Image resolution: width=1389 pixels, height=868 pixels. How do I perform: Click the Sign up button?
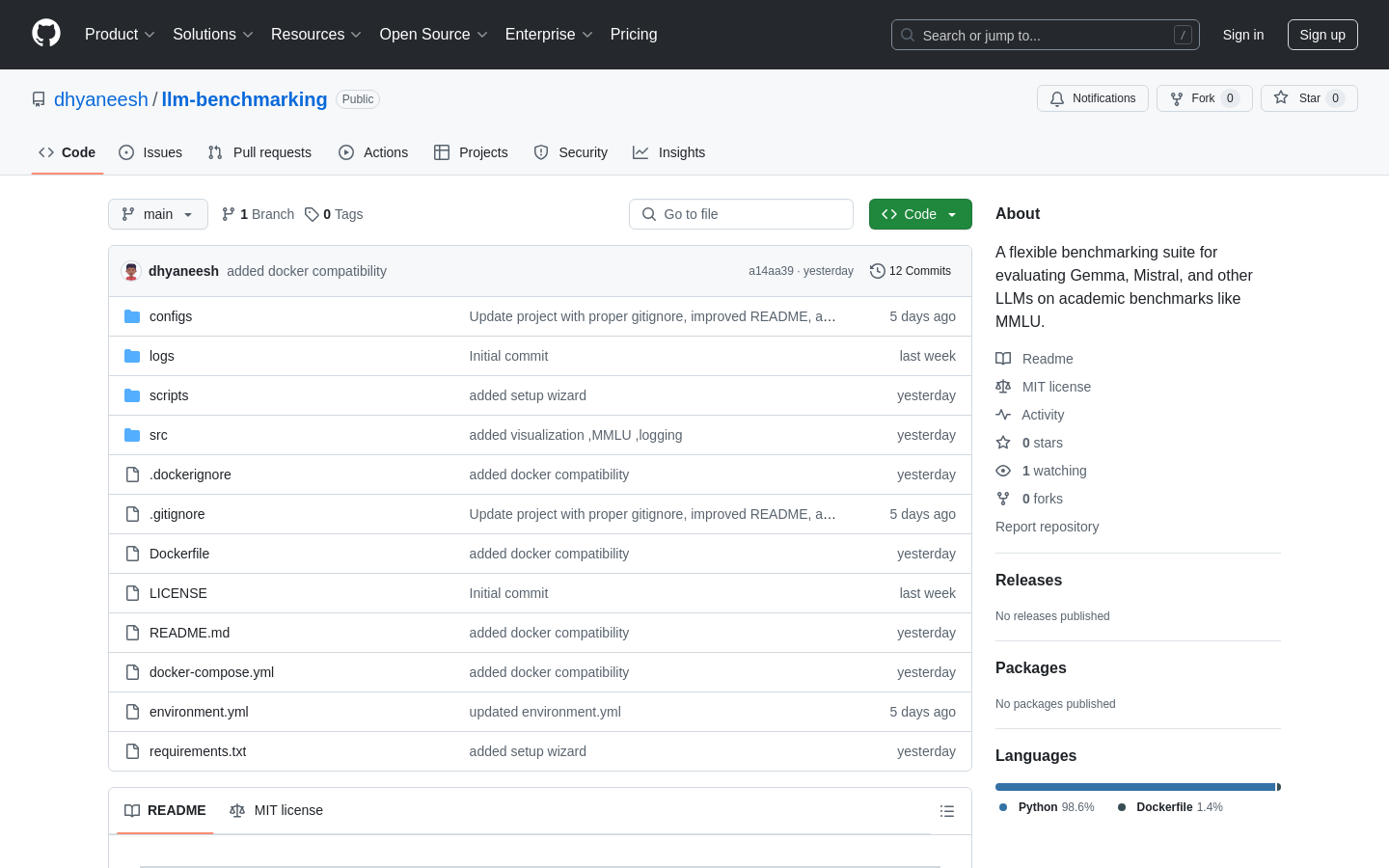coord(1322,35)
